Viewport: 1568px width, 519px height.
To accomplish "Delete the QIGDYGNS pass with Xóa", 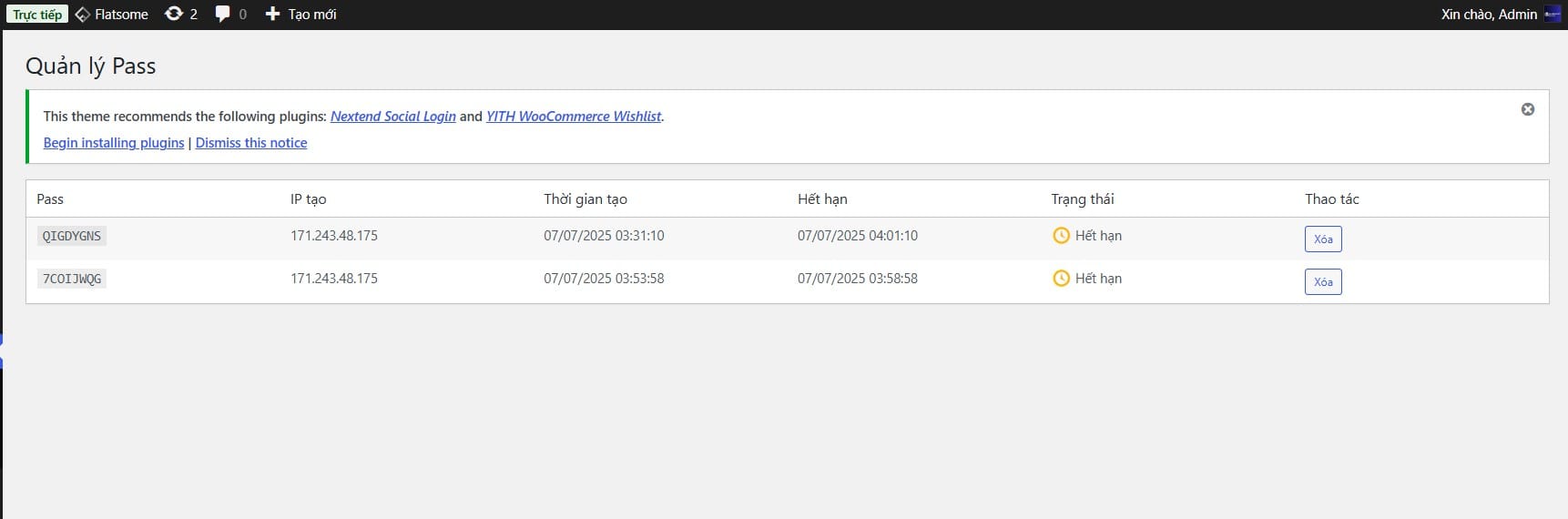I will 1322,239.
